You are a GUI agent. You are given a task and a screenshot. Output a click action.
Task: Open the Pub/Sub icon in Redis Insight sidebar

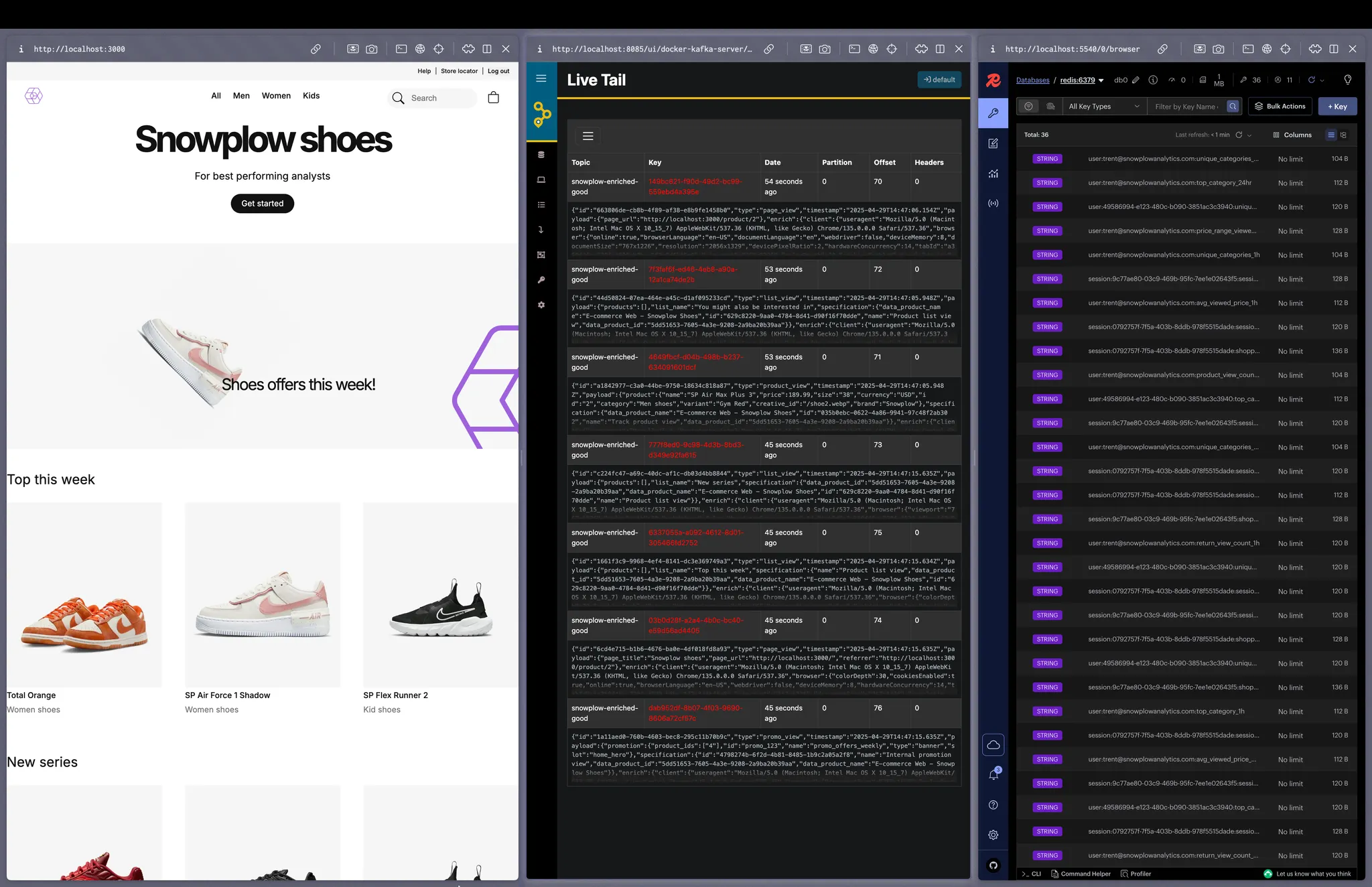(x=993, y=203)
